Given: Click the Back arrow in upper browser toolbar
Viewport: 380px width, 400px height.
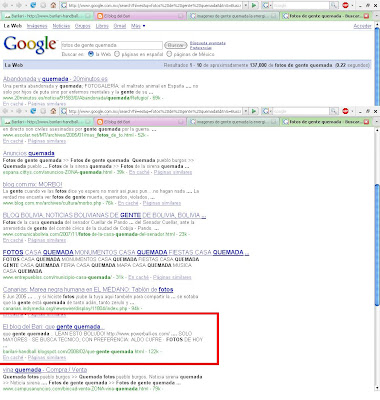Looking at the screenshot, I should point(5,5).
